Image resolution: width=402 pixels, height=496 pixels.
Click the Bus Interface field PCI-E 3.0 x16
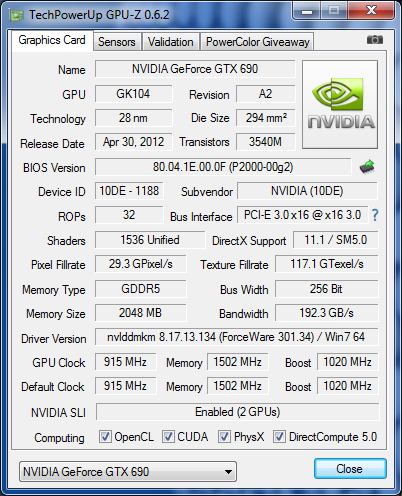click(302, 215)
